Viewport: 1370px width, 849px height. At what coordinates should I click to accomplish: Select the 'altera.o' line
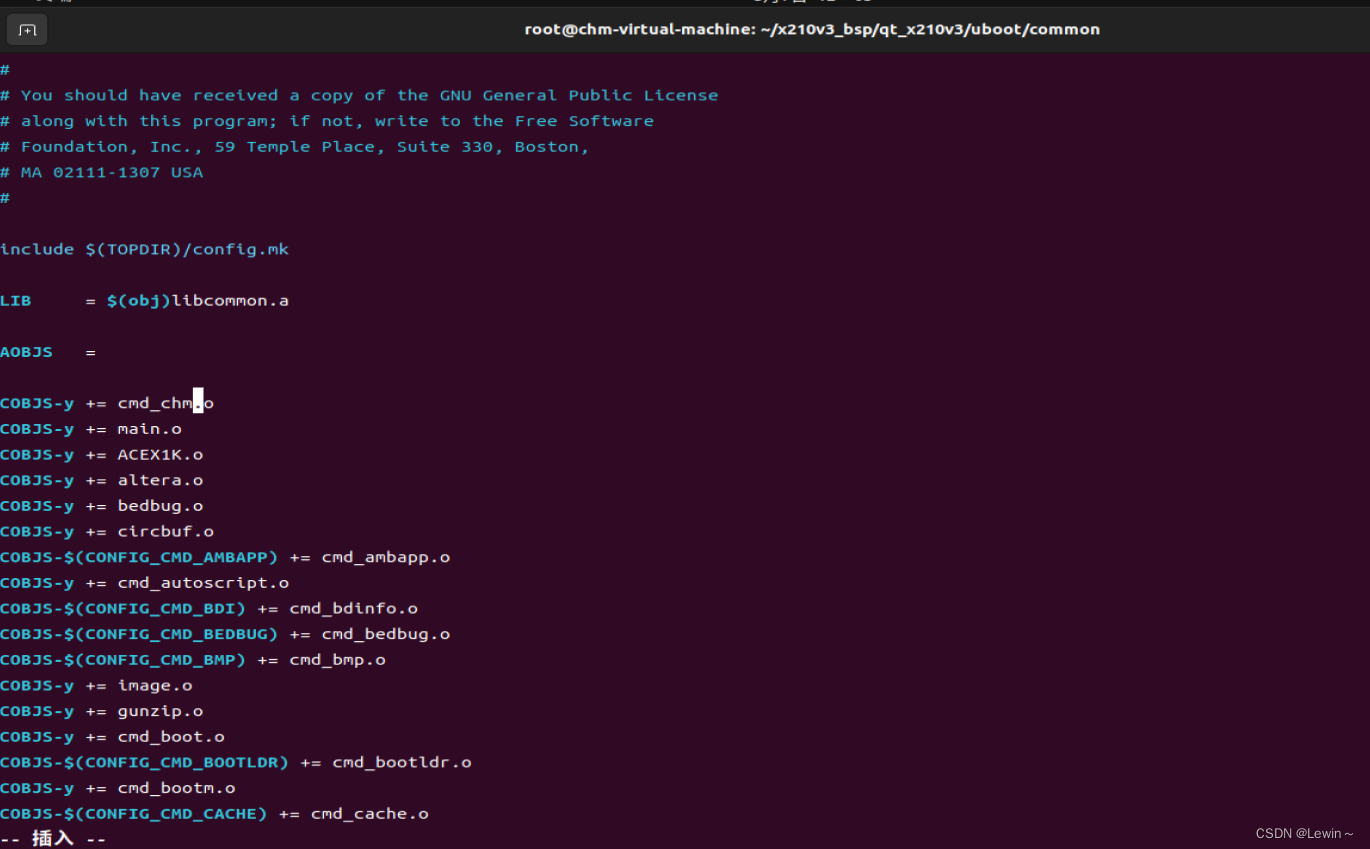point(102,480)
